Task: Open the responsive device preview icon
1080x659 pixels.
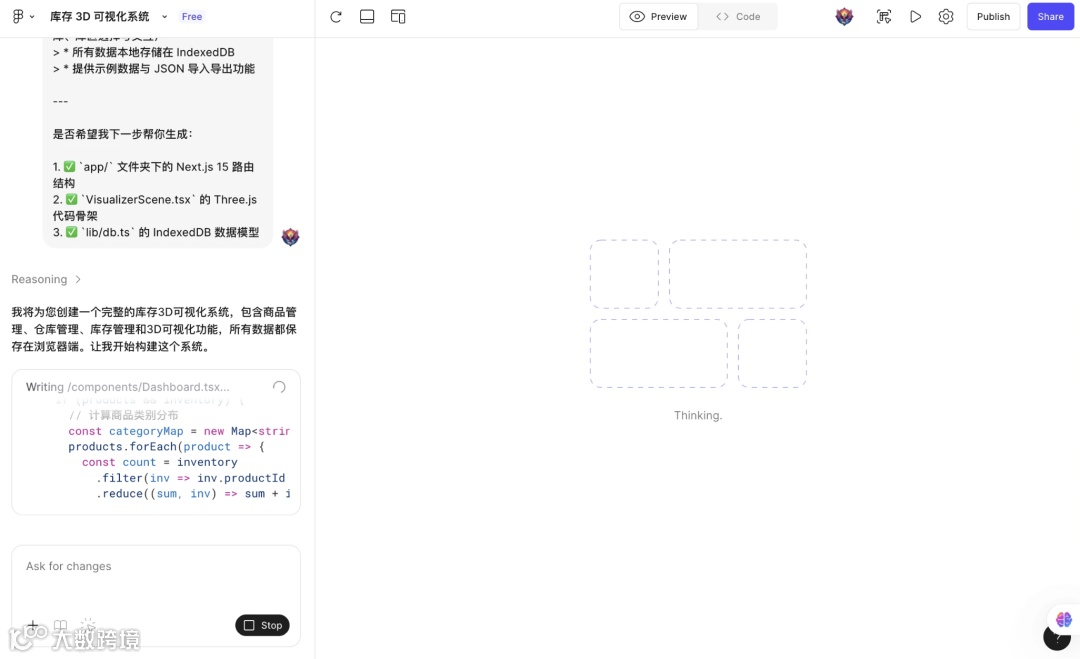Action: coord(398,17)
